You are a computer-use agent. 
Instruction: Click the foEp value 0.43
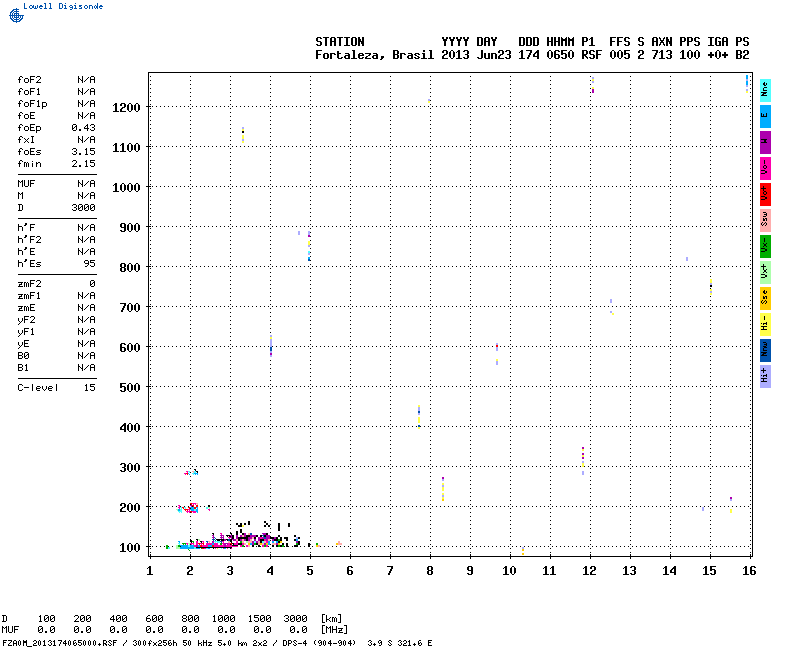tap(83, 128)
